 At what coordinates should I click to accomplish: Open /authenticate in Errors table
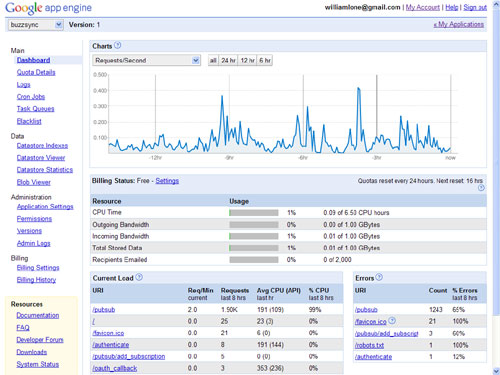(373, 357)
